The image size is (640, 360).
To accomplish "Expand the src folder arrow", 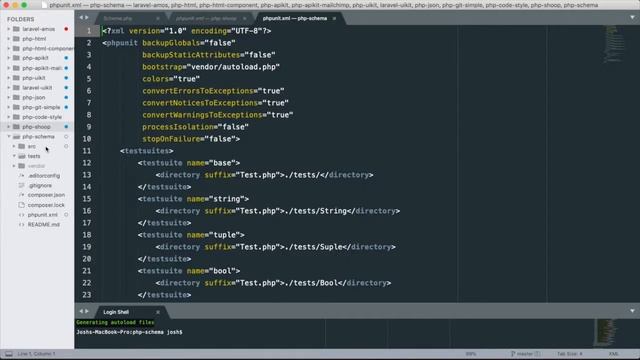I will coord(14,147).
